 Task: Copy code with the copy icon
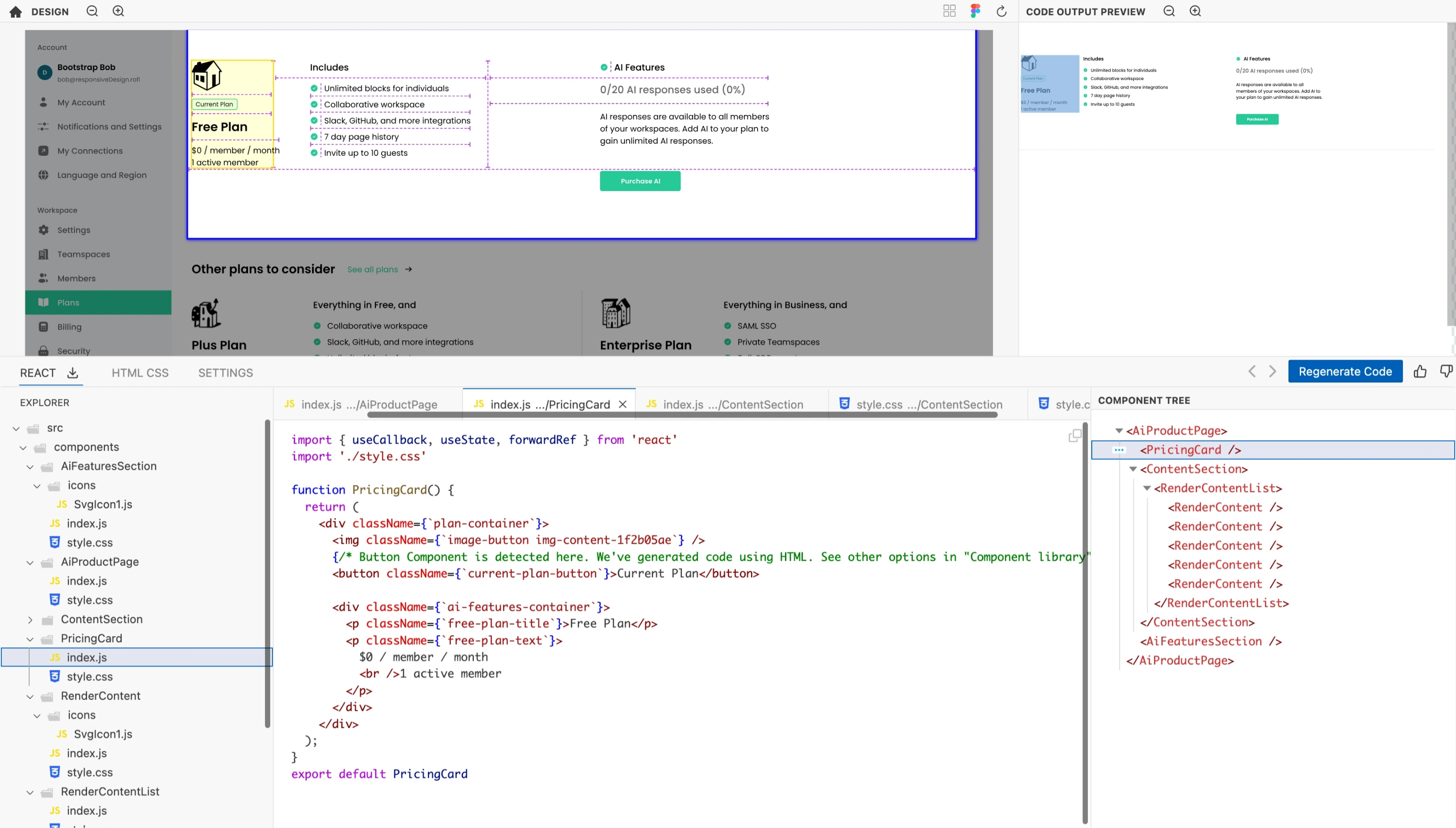click(x=1075, y=436)
